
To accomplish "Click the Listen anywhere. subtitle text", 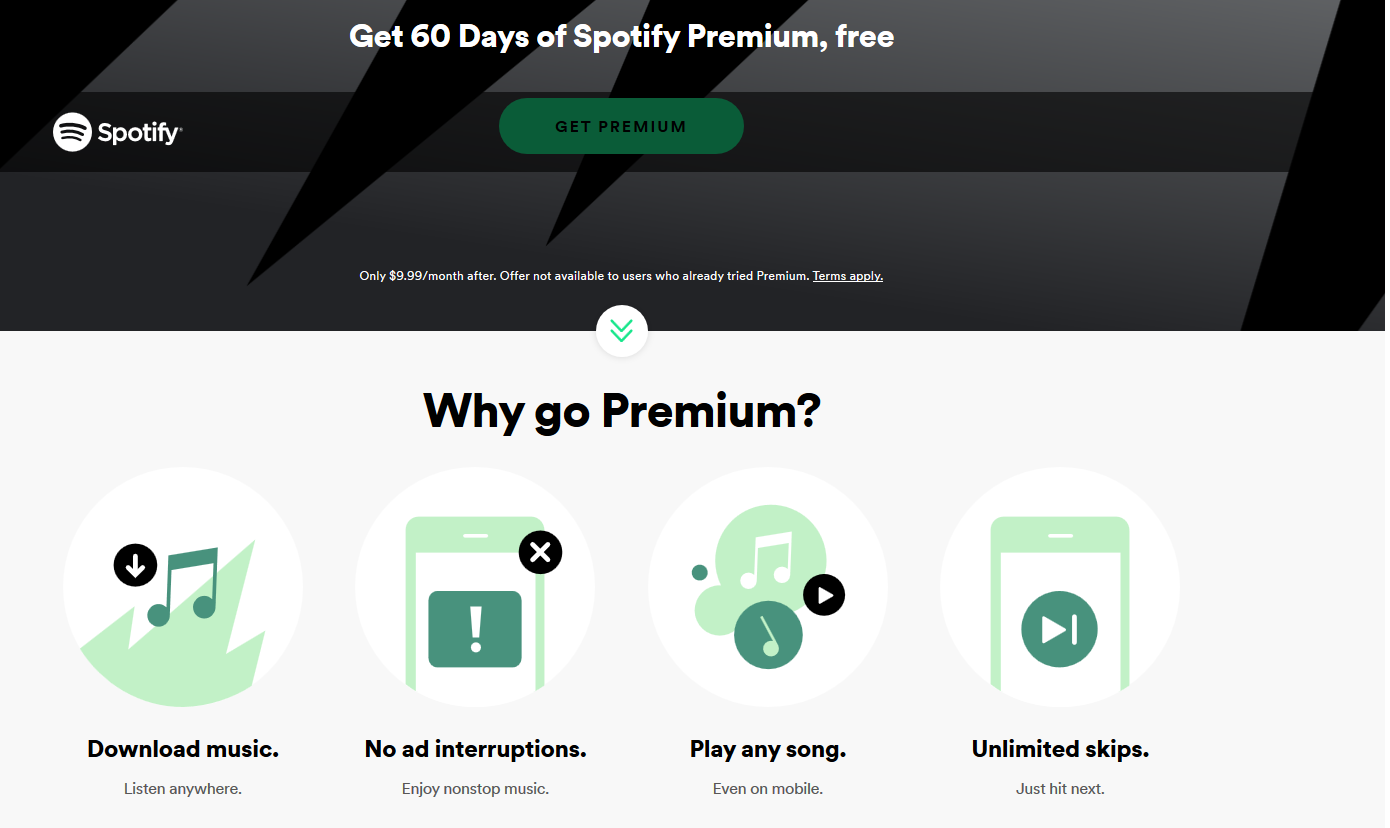I will pyautogui.click(x=183, y=789).
